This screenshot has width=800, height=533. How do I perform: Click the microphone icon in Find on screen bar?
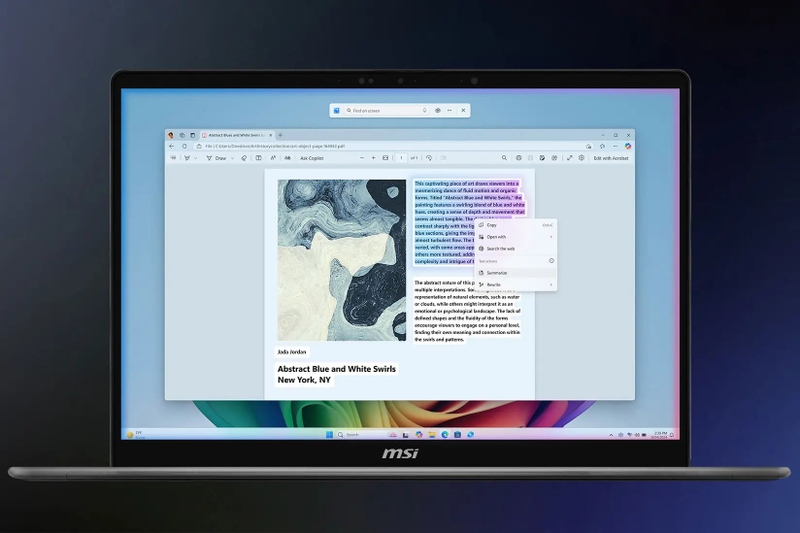[x=424, y=110]
